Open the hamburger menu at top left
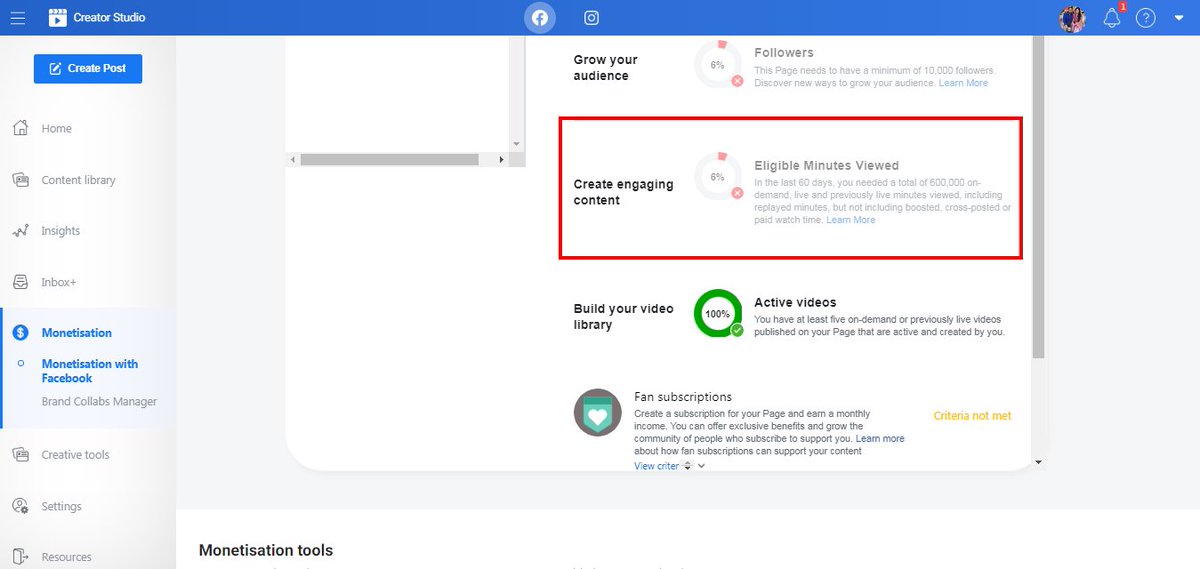The image size is (1200, 569). coord(18,18)
